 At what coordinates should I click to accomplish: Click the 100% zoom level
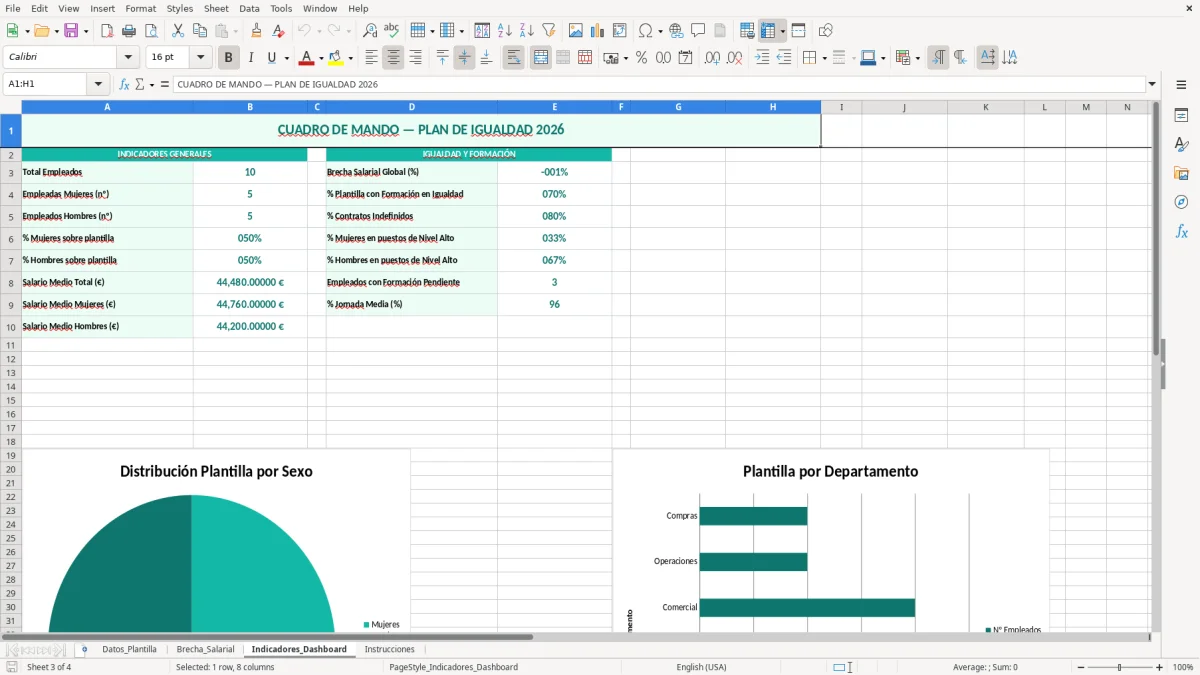click(x=1183, y=667)
